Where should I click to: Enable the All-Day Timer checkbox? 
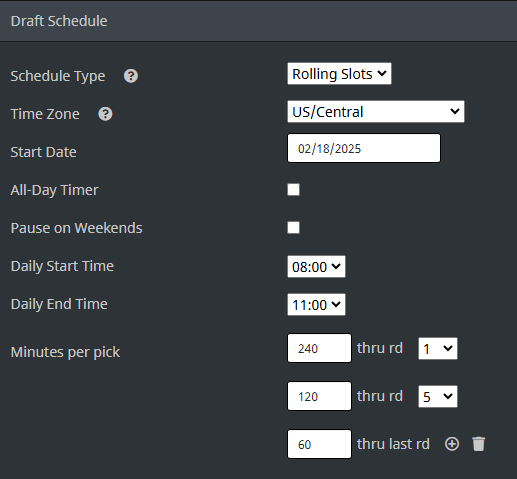coord(293,190)
